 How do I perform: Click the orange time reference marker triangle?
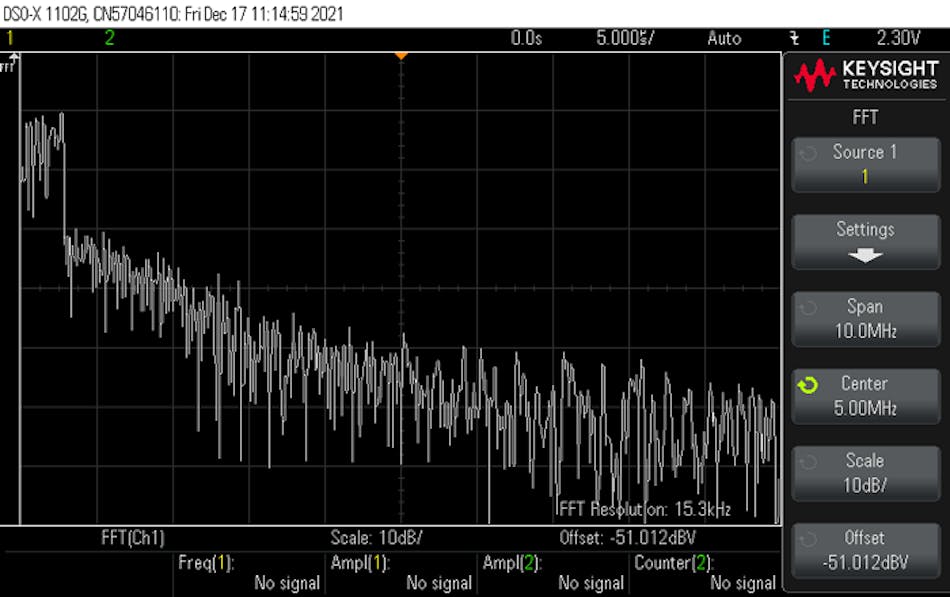click(x=402, y=57)
